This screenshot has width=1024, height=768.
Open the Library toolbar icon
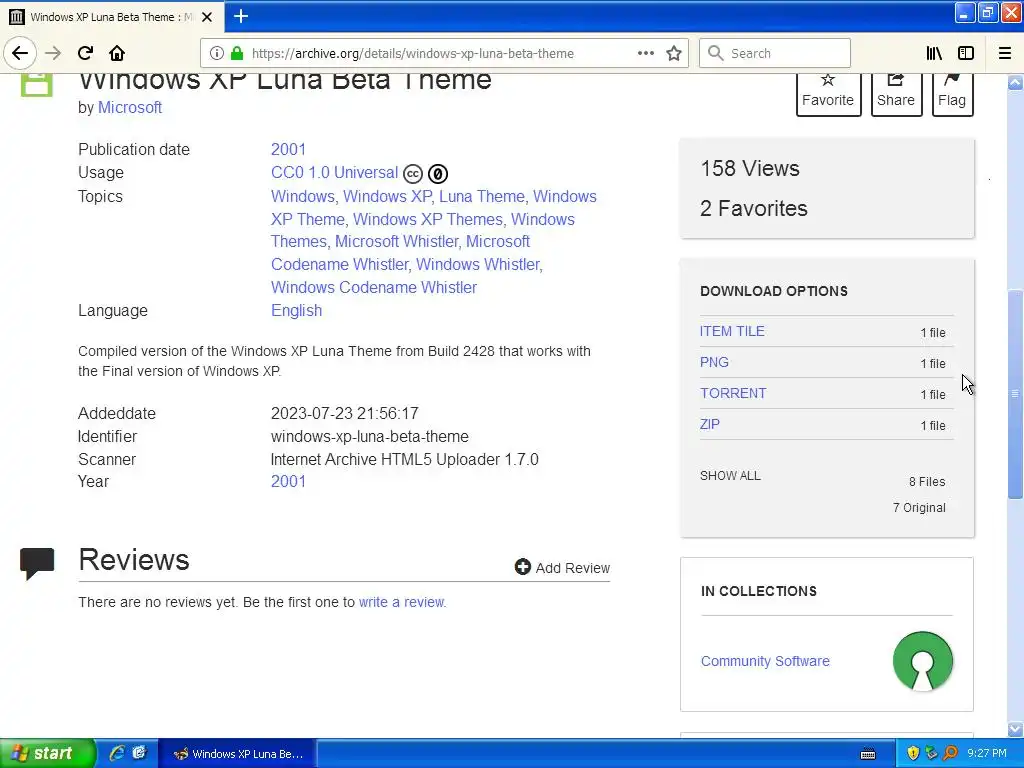[934, 53]
